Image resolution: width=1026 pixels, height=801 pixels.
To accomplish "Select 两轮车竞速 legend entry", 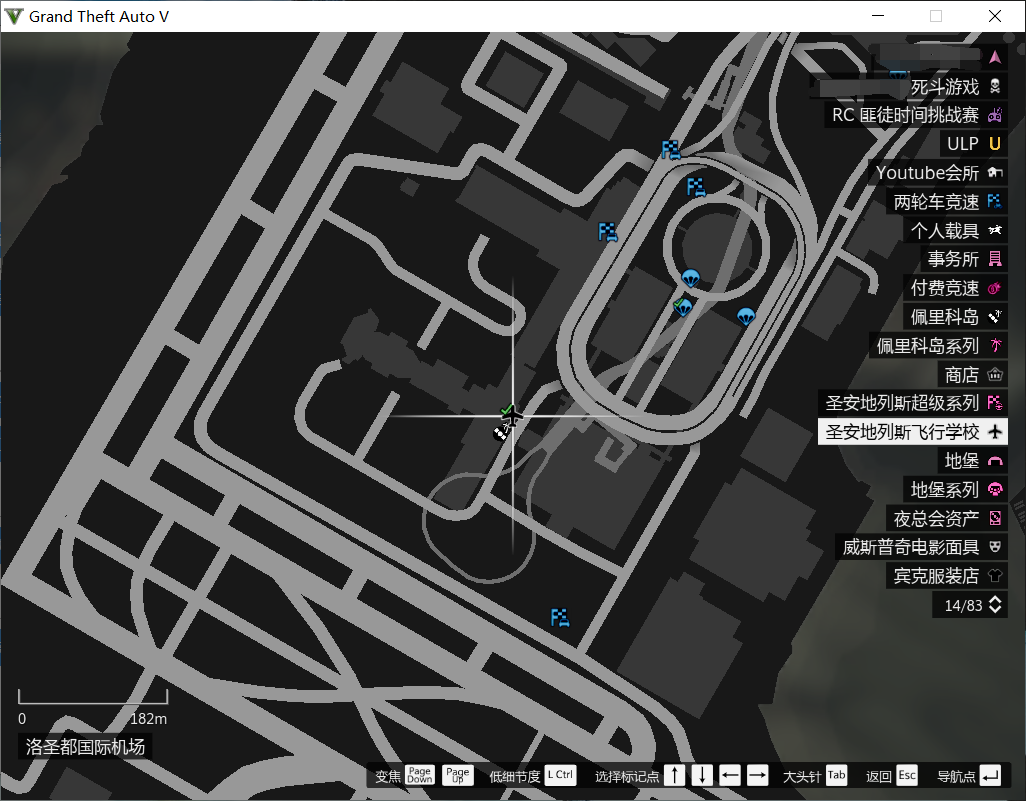I will point(947,202).
